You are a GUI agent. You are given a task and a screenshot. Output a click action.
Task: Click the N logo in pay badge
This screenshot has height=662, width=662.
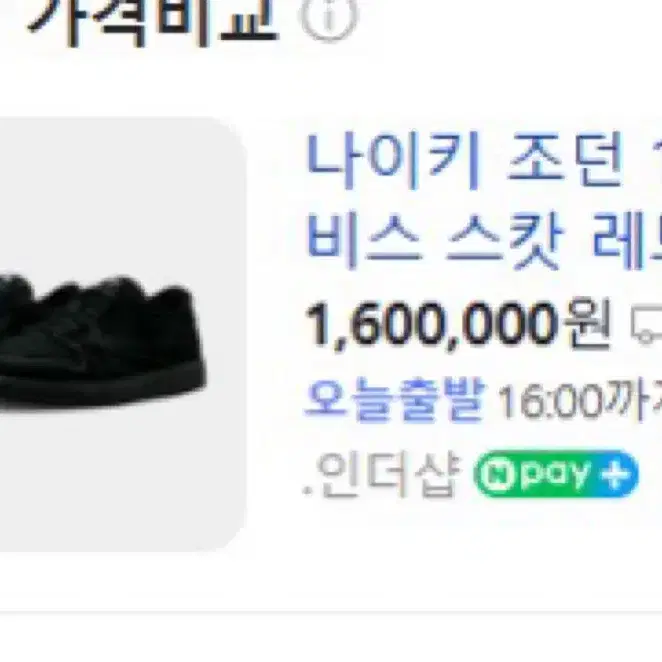click(x=499, y=474)
